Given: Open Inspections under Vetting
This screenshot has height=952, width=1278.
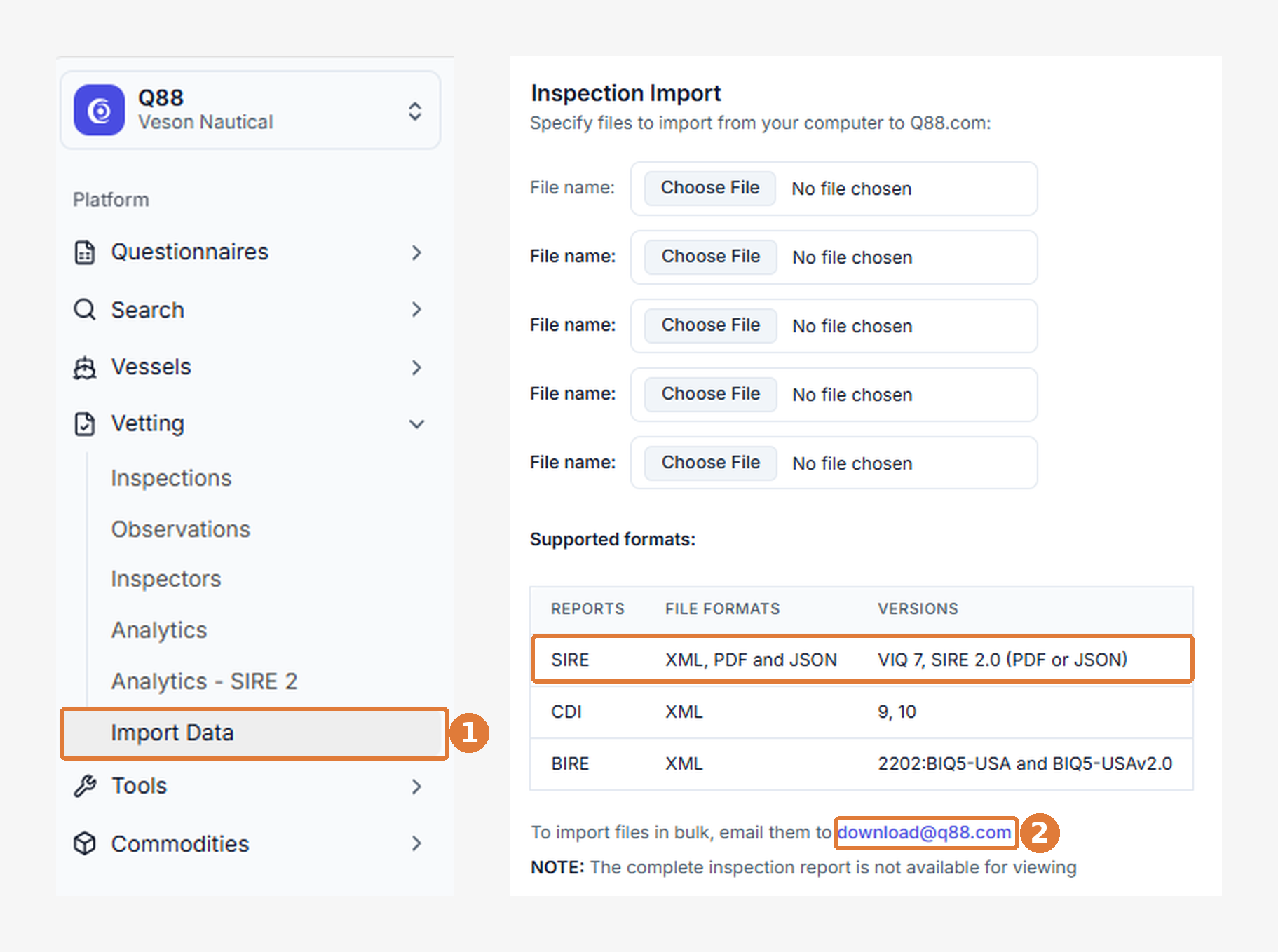Looking at the screenshot, I should (171, 478).
